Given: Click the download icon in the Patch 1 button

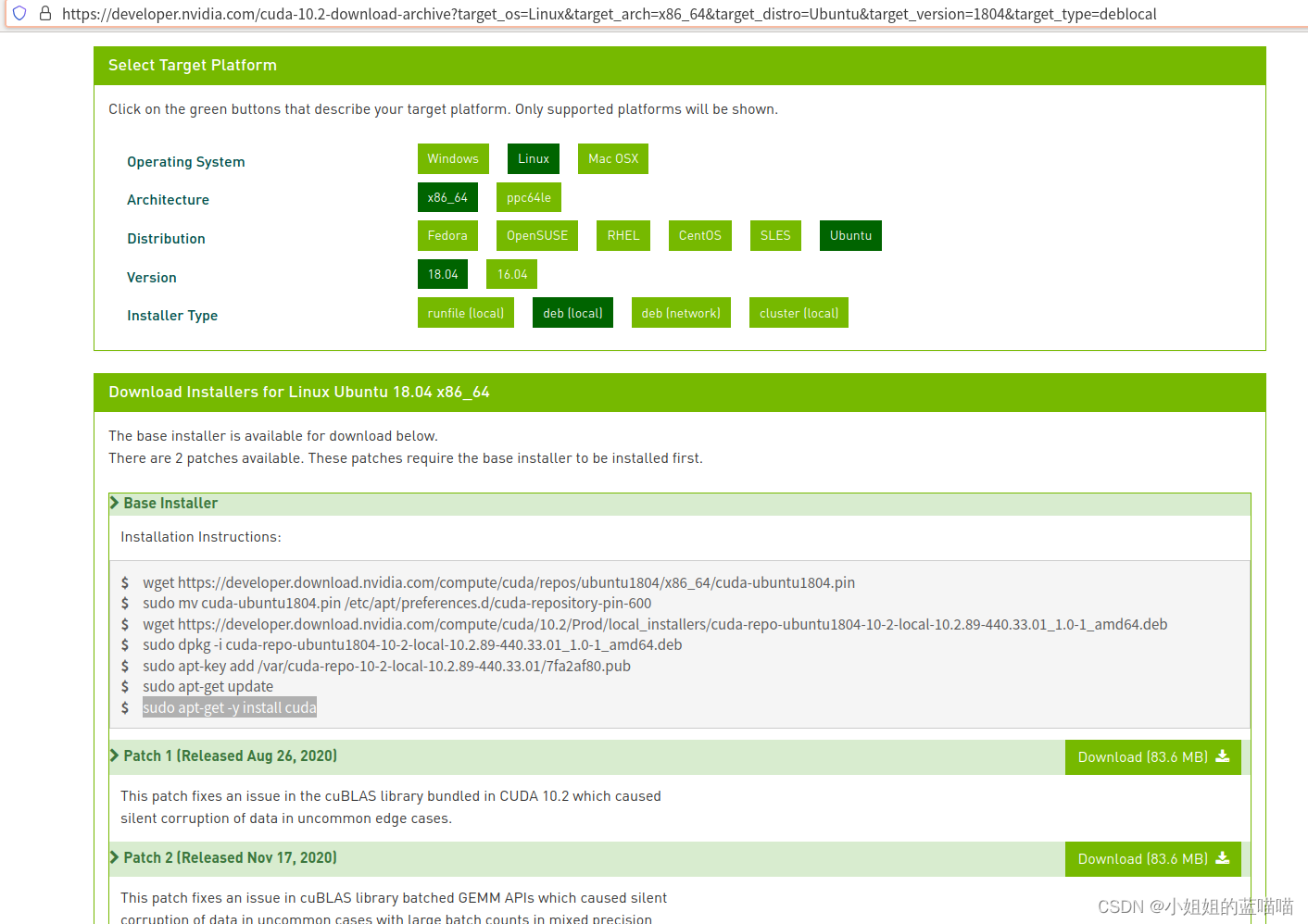Looking at the screenshot, I should click(1223, 756).
